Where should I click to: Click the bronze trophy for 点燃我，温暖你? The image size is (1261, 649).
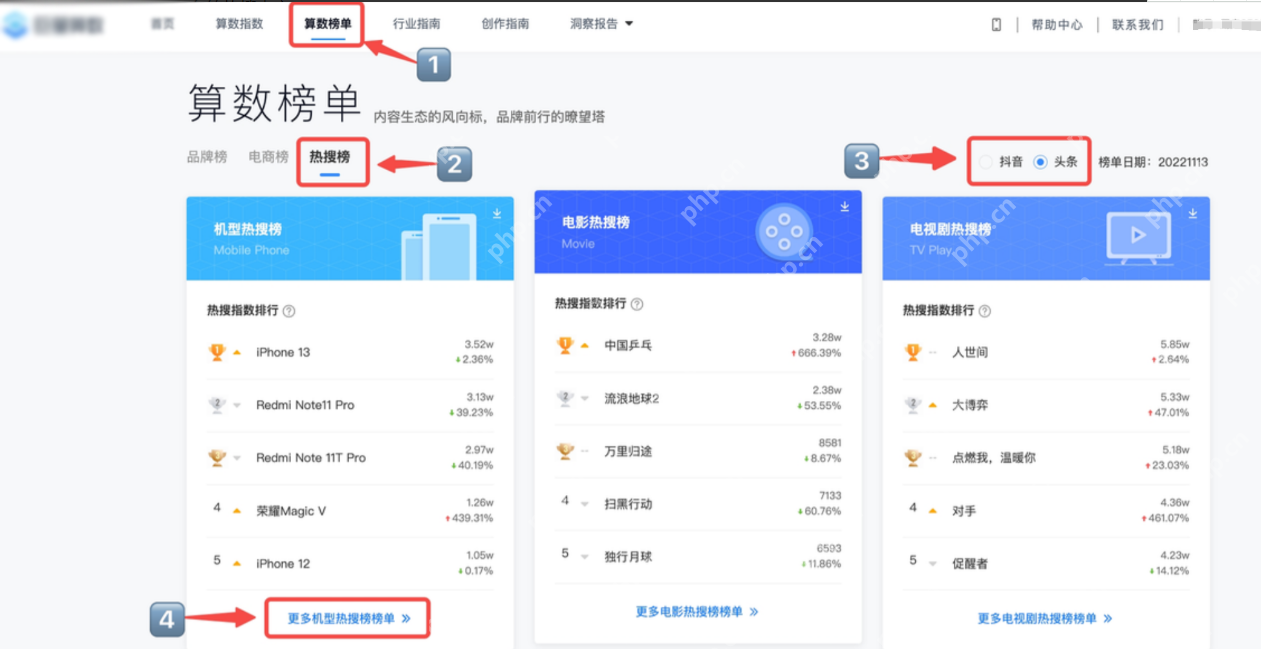point(913,457)
